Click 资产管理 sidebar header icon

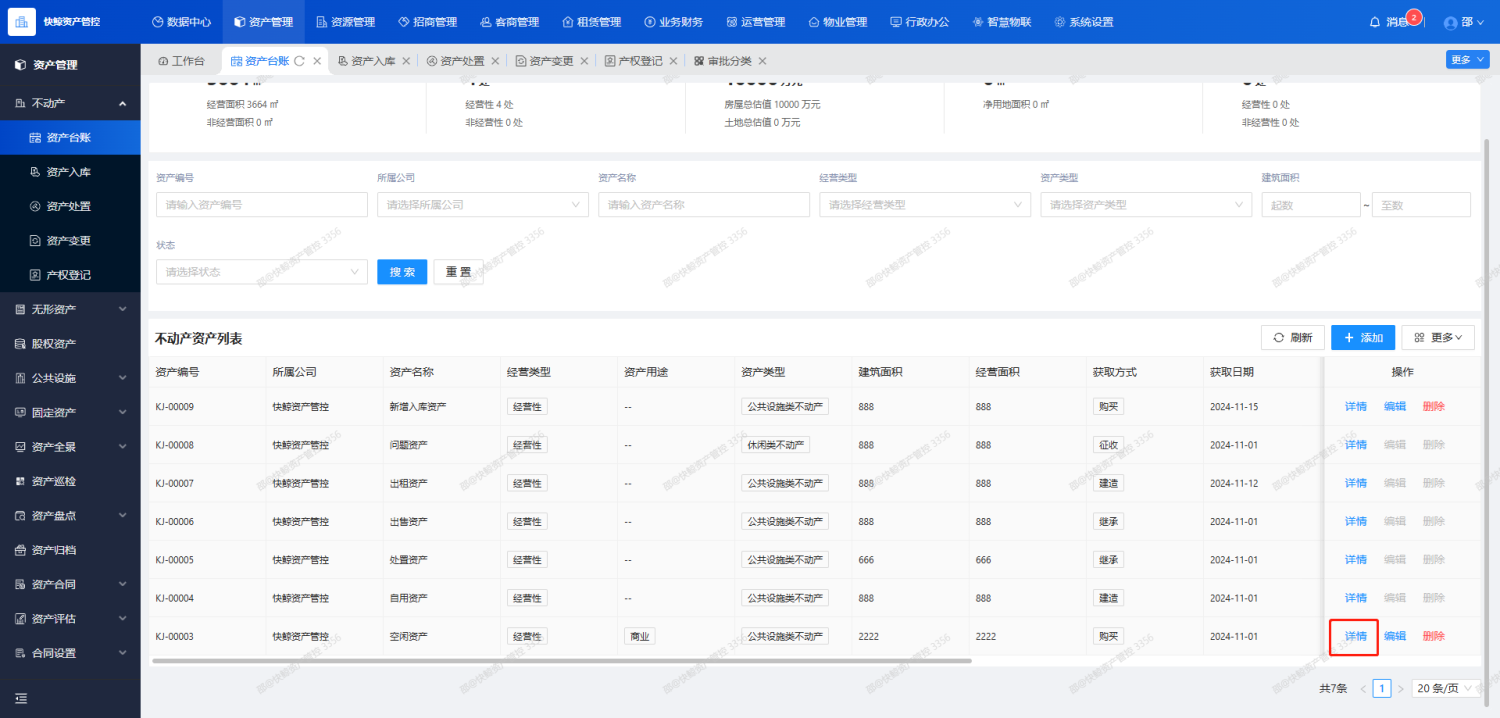tap(20, 65)
